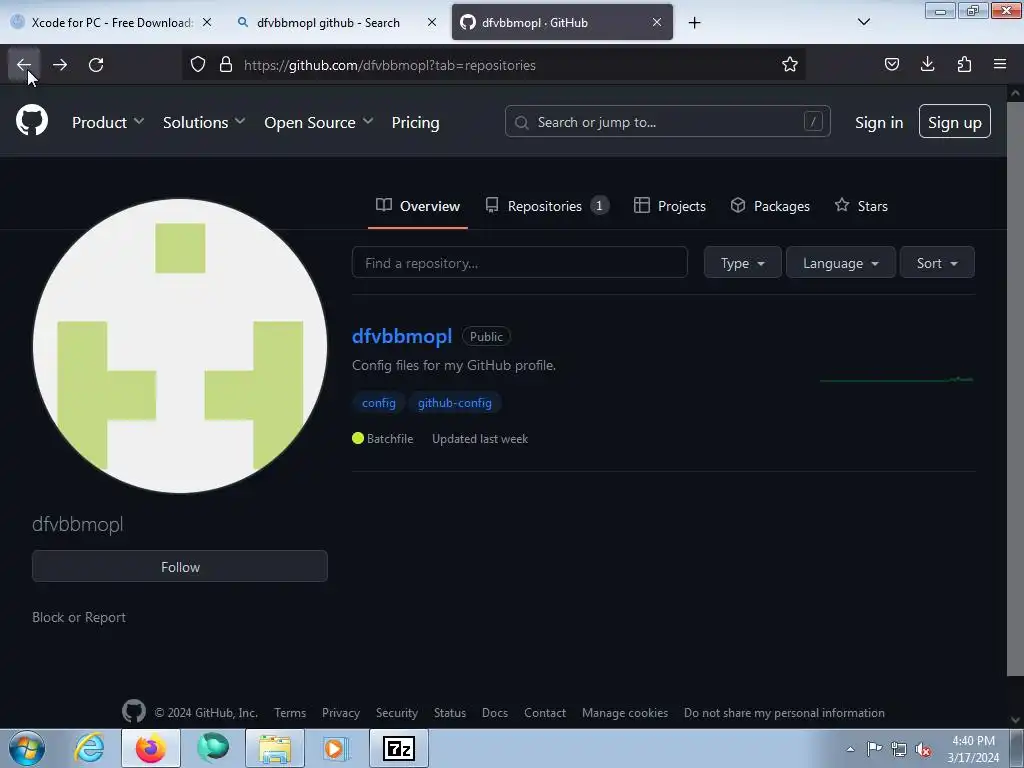Click the GitHub logo in the footer

134,711
